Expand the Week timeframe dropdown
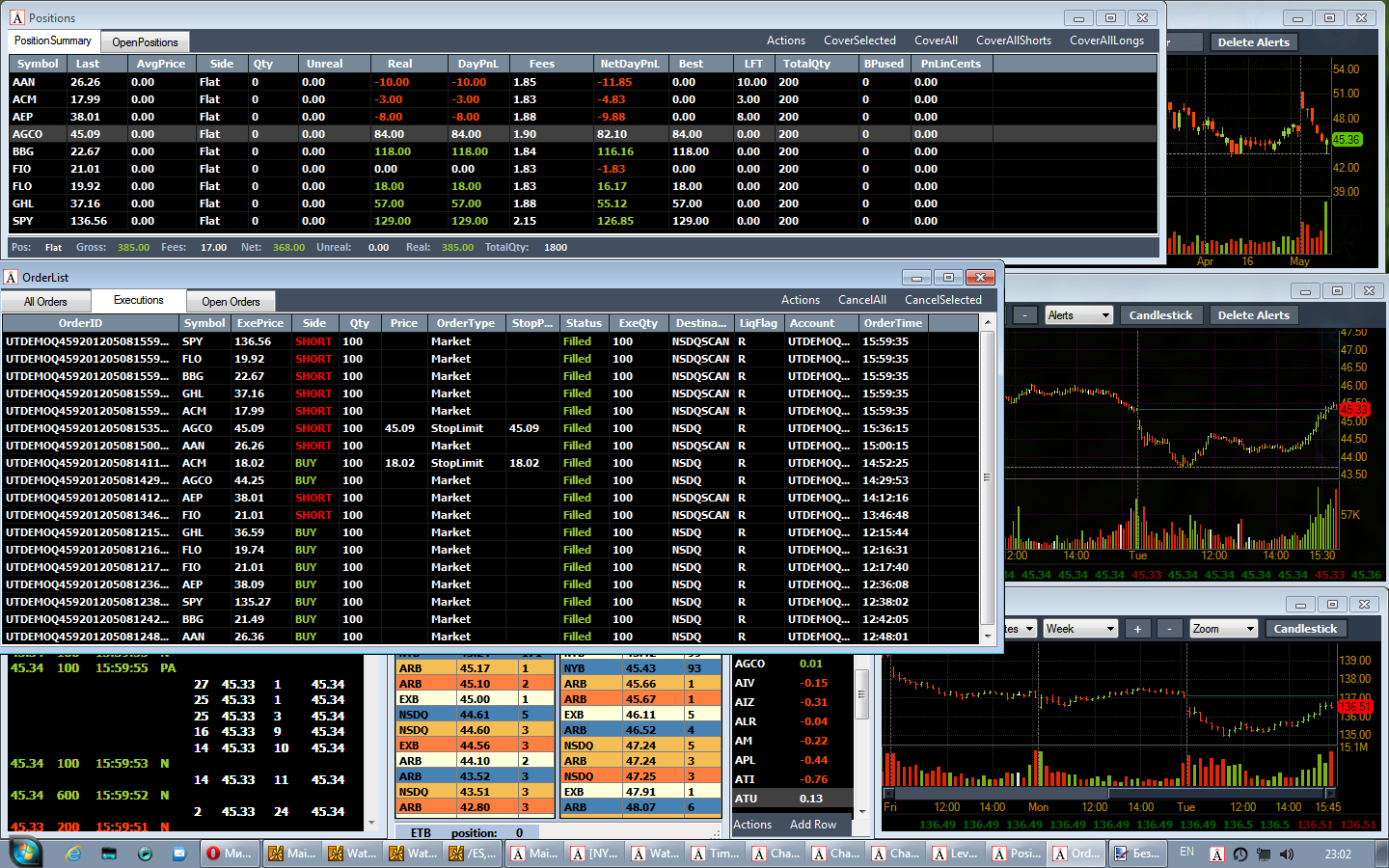 pyautogui.click(x=1081, y=629)
